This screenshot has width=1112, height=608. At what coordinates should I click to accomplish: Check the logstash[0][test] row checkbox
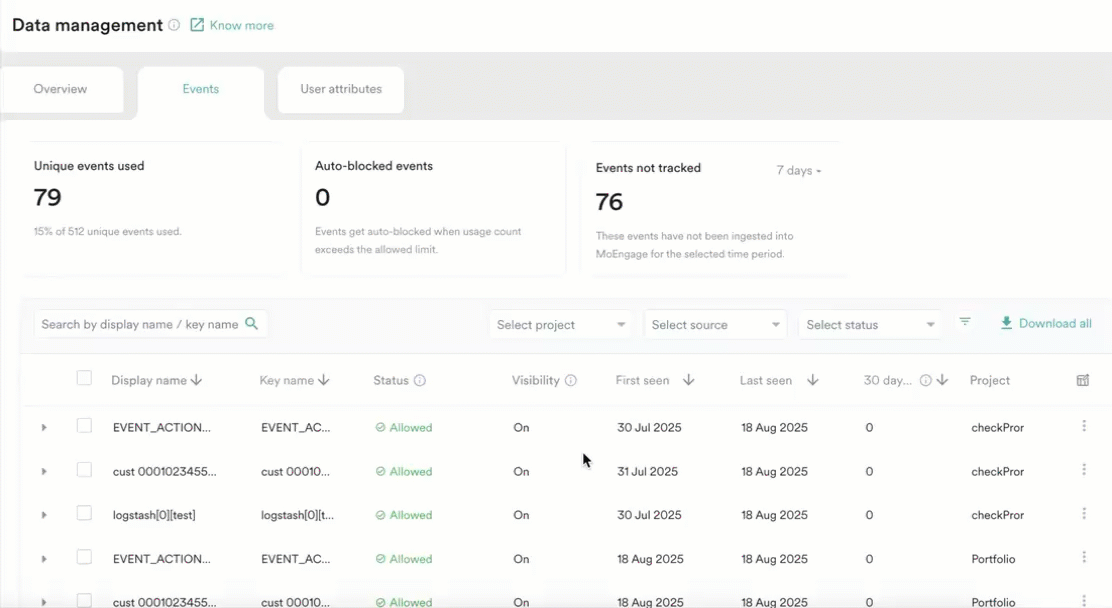click(84, 513)
